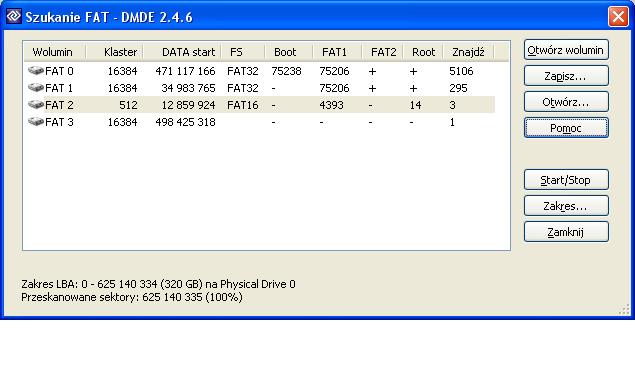Click the FAT1 column header
Screen dimensions: 635x384
pos(337,52)
